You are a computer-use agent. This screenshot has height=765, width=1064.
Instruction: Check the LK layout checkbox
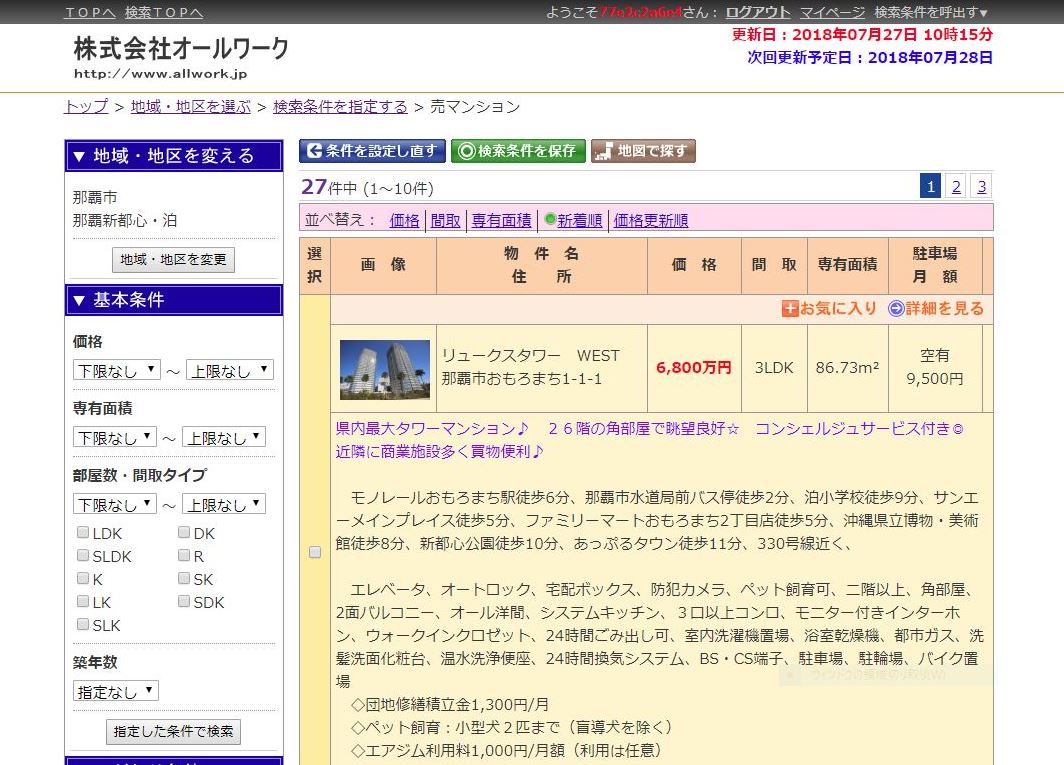point(83,601)
